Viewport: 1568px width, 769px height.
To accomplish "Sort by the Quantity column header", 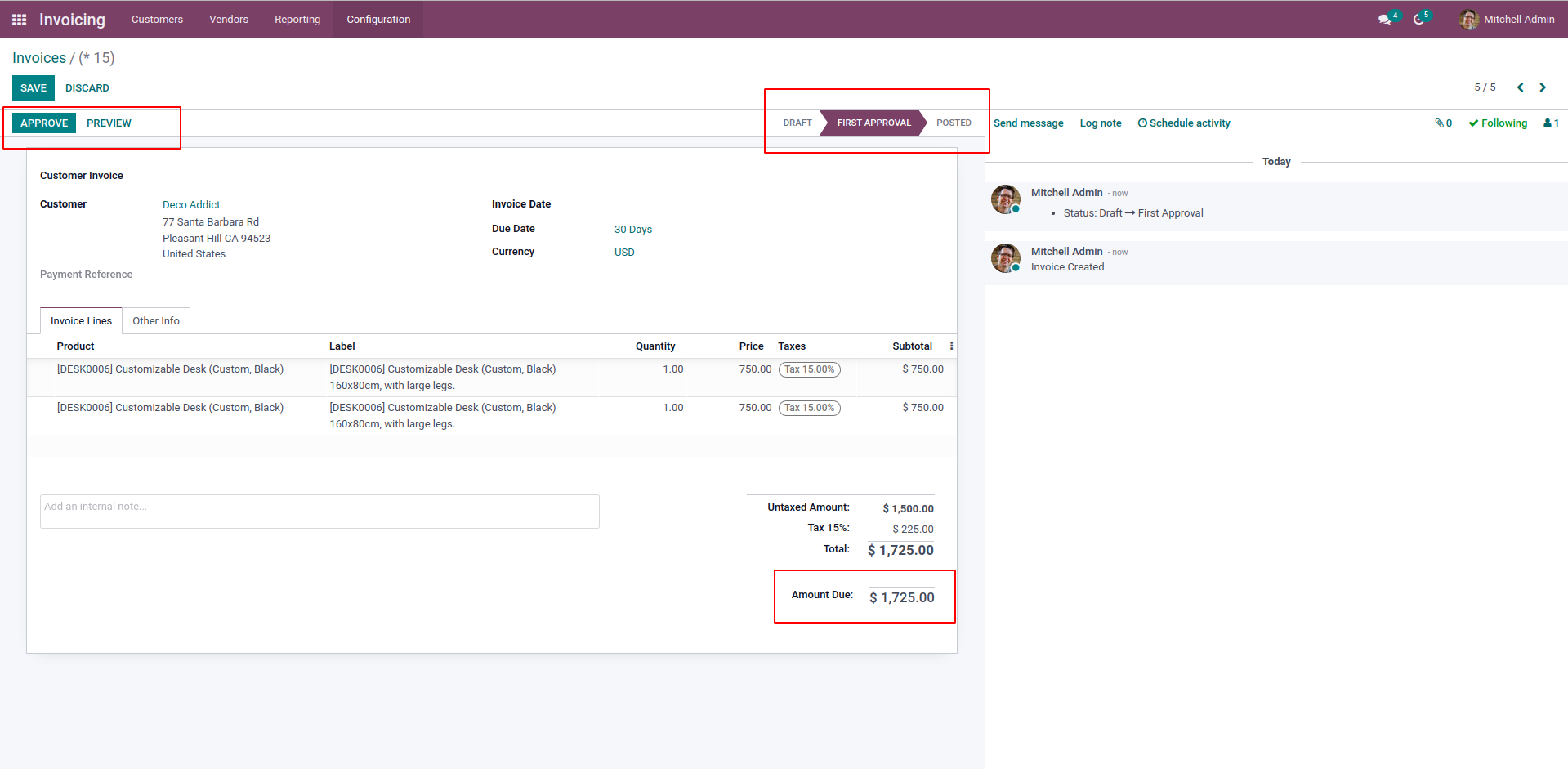I will (x=655, y=346).
